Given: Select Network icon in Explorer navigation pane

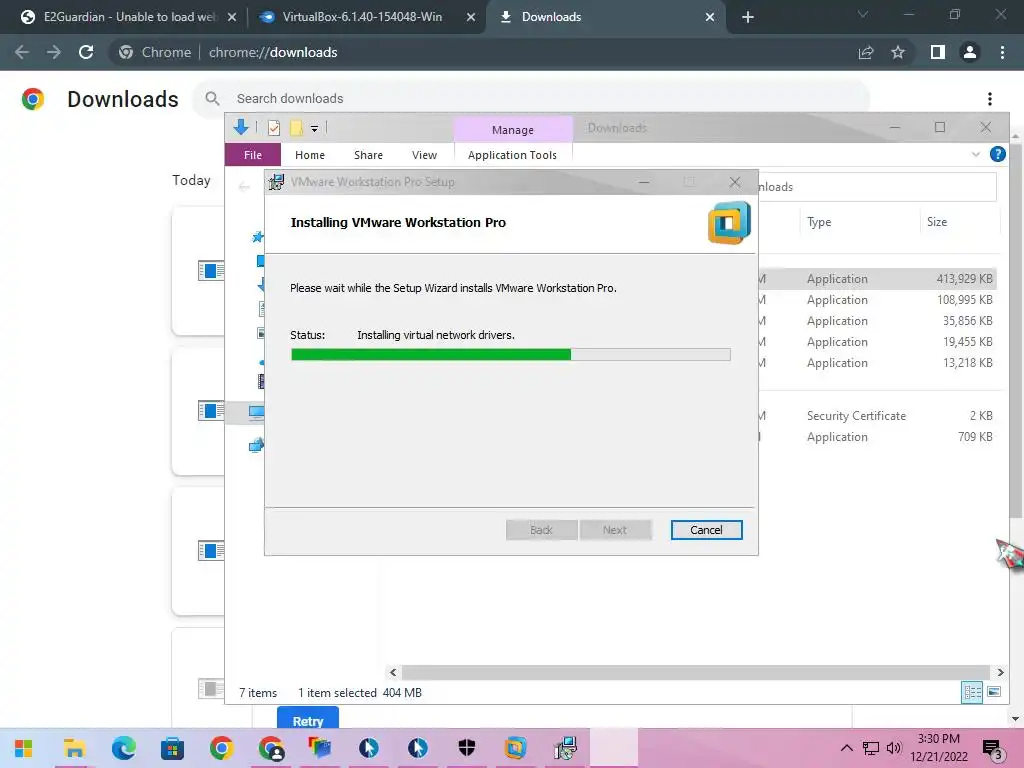Looking at the screenshot, I should tap(256, 445).
